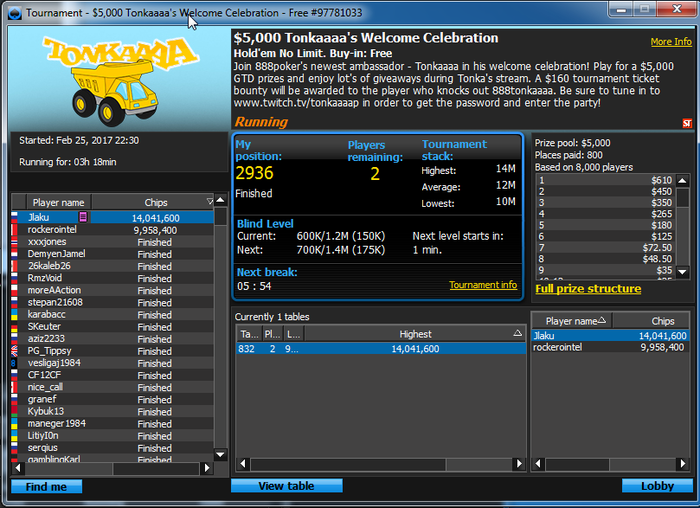This screenshot has width=700, height=508.
Task: Click the sort arrow in player Chips column
Action: (x=209, y=202)
